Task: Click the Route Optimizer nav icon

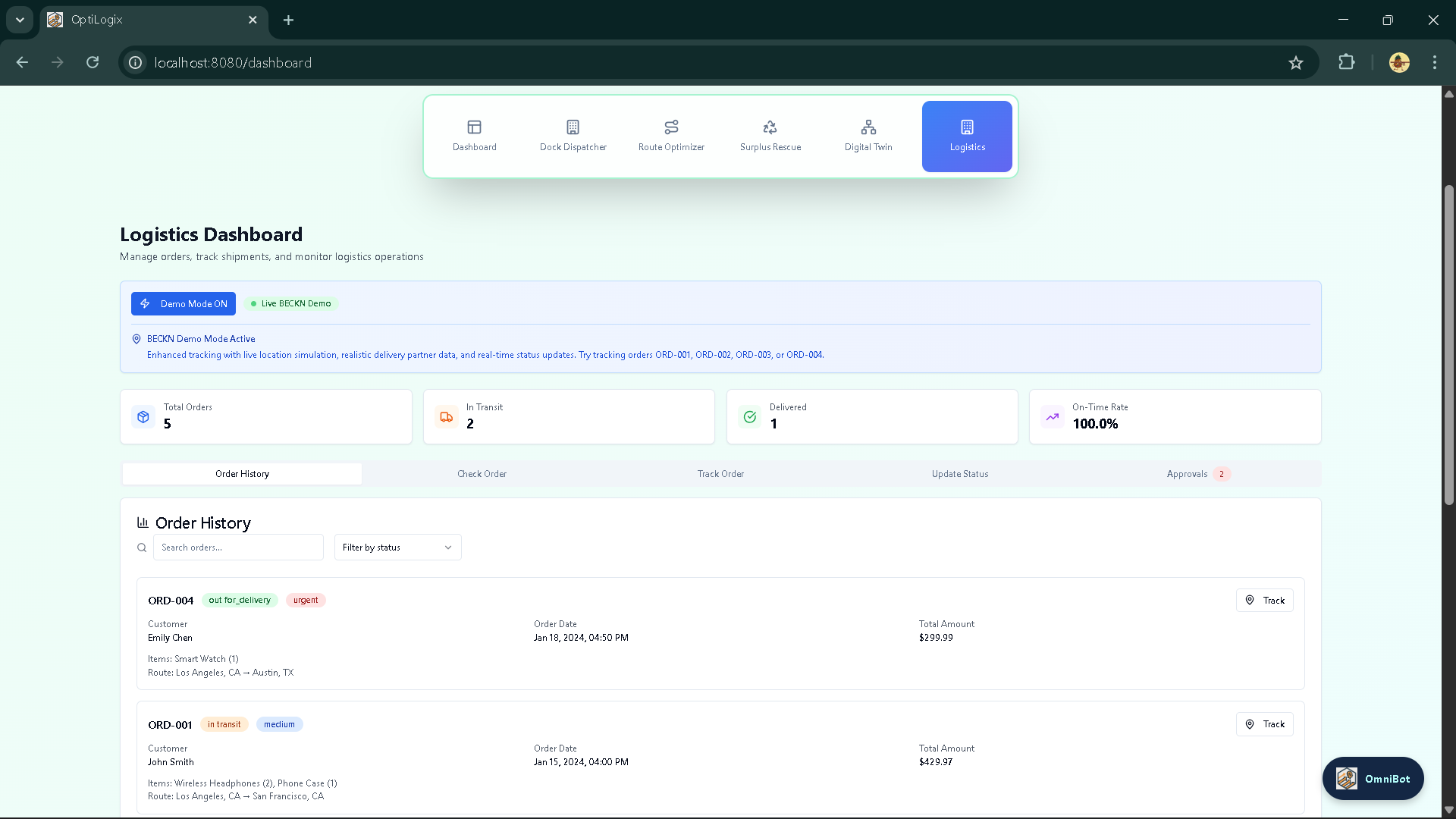Action: pyautogui.click(x=671, y=127)
